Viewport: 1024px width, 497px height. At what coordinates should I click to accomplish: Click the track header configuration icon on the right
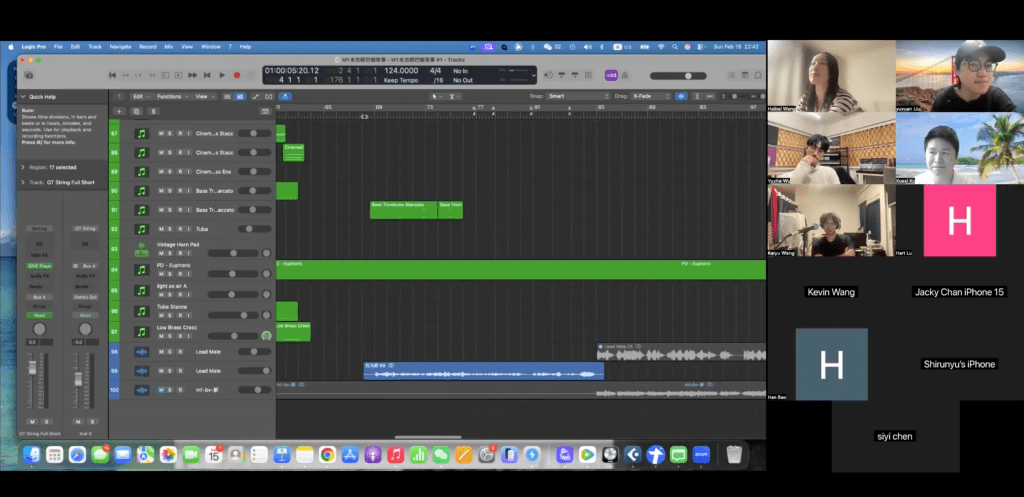265,112
